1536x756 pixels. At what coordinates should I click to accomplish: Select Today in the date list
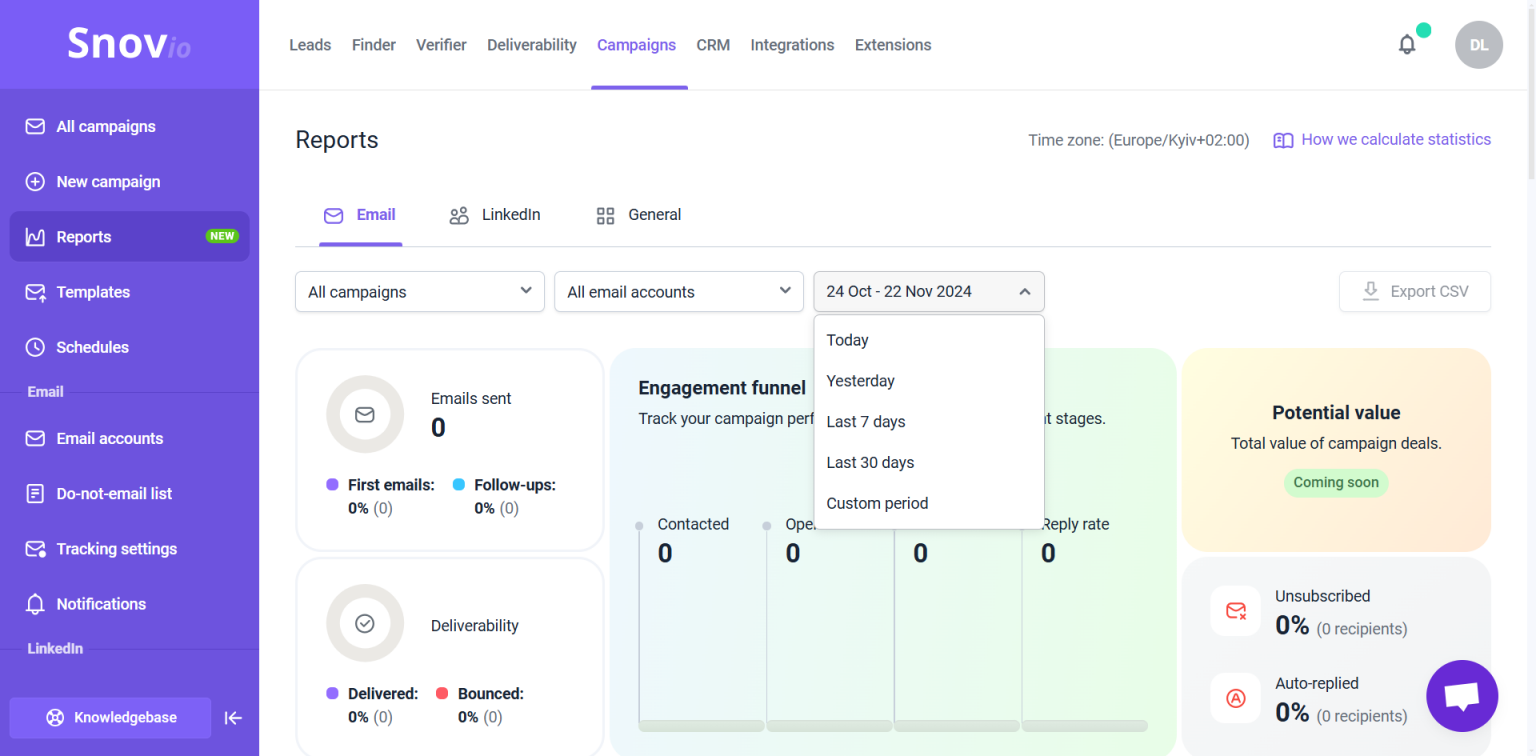click(929, 340)
